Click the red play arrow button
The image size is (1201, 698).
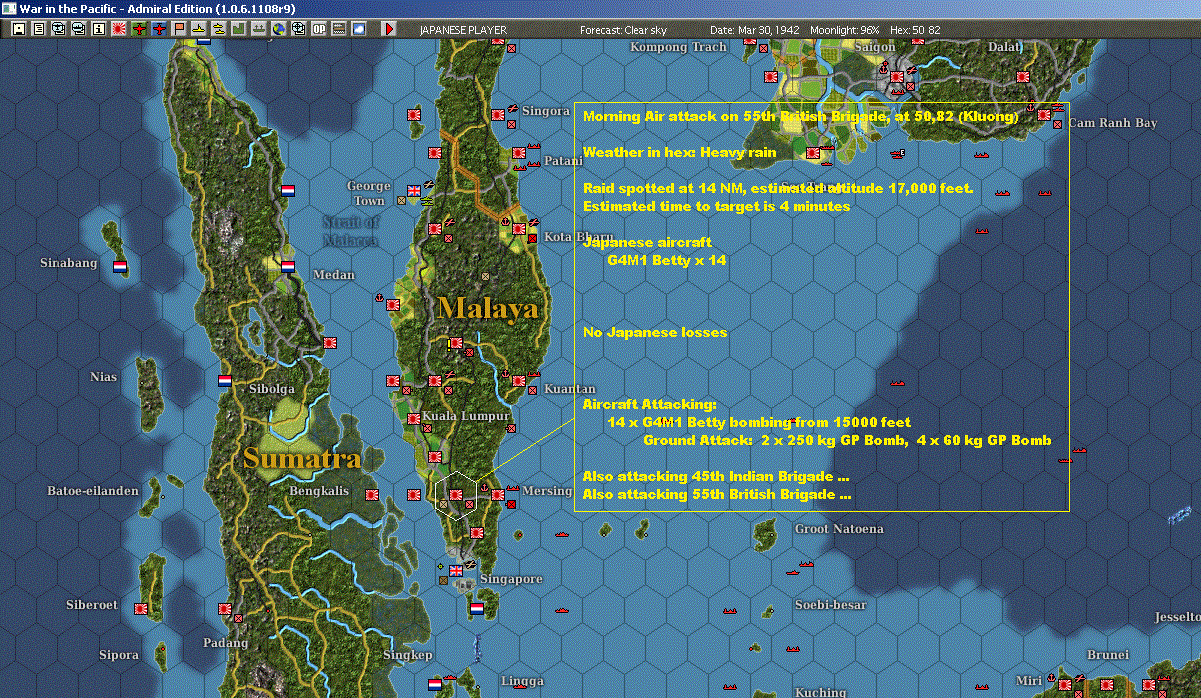(389, 29)
